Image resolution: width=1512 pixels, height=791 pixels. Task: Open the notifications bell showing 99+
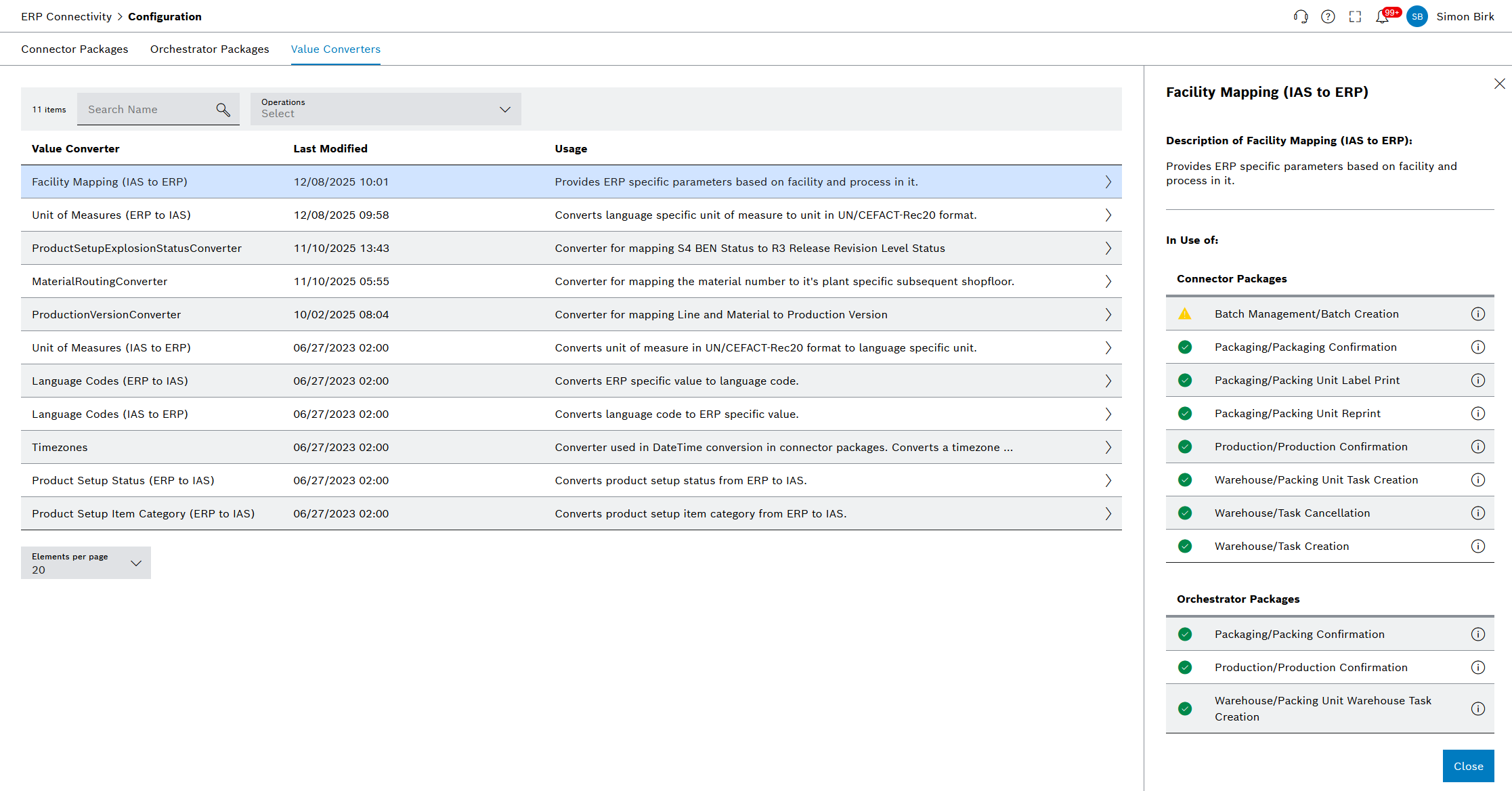(1383, 16)
